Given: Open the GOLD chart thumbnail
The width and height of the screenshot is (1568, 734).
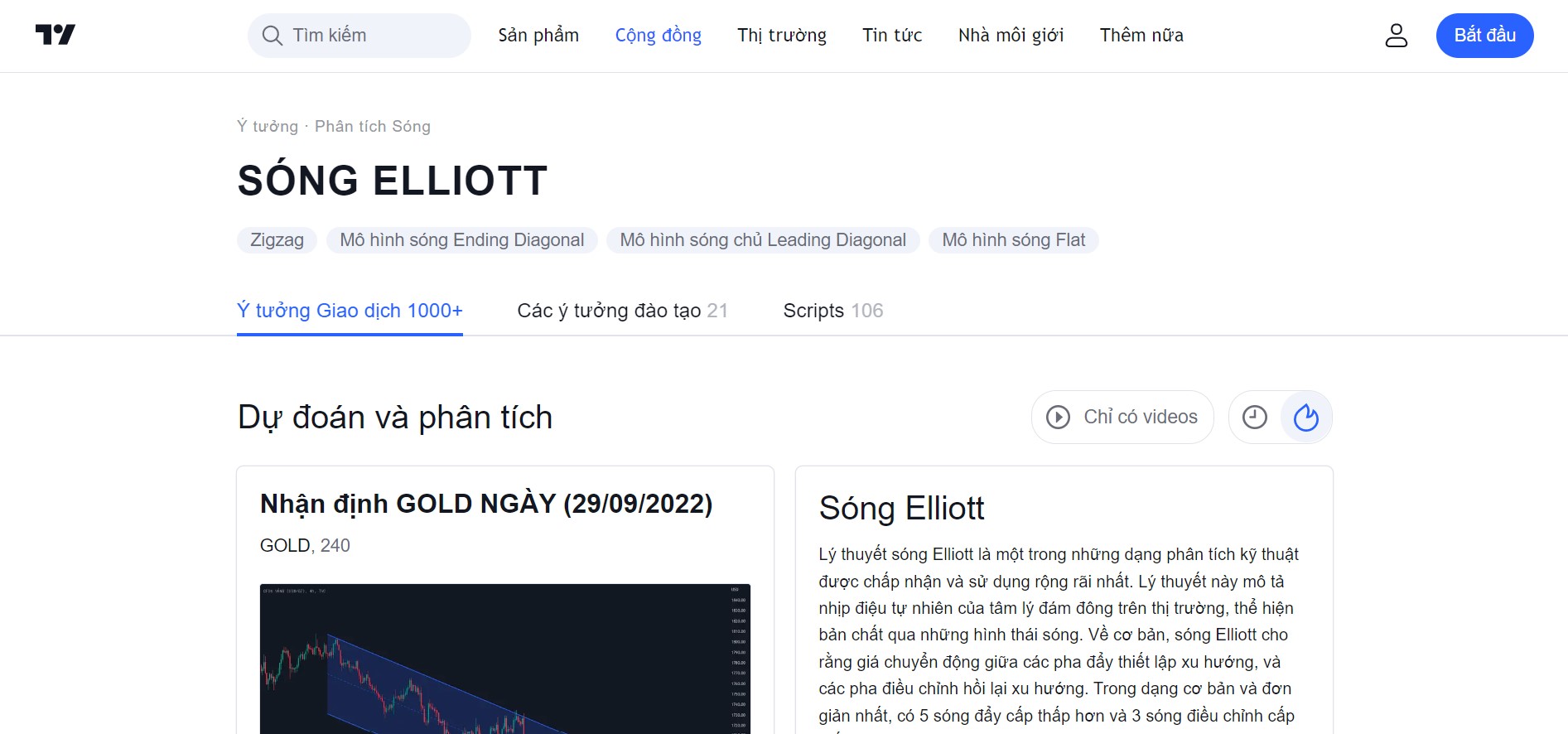Looking at the screenshot, I should (x=505, y=659).
